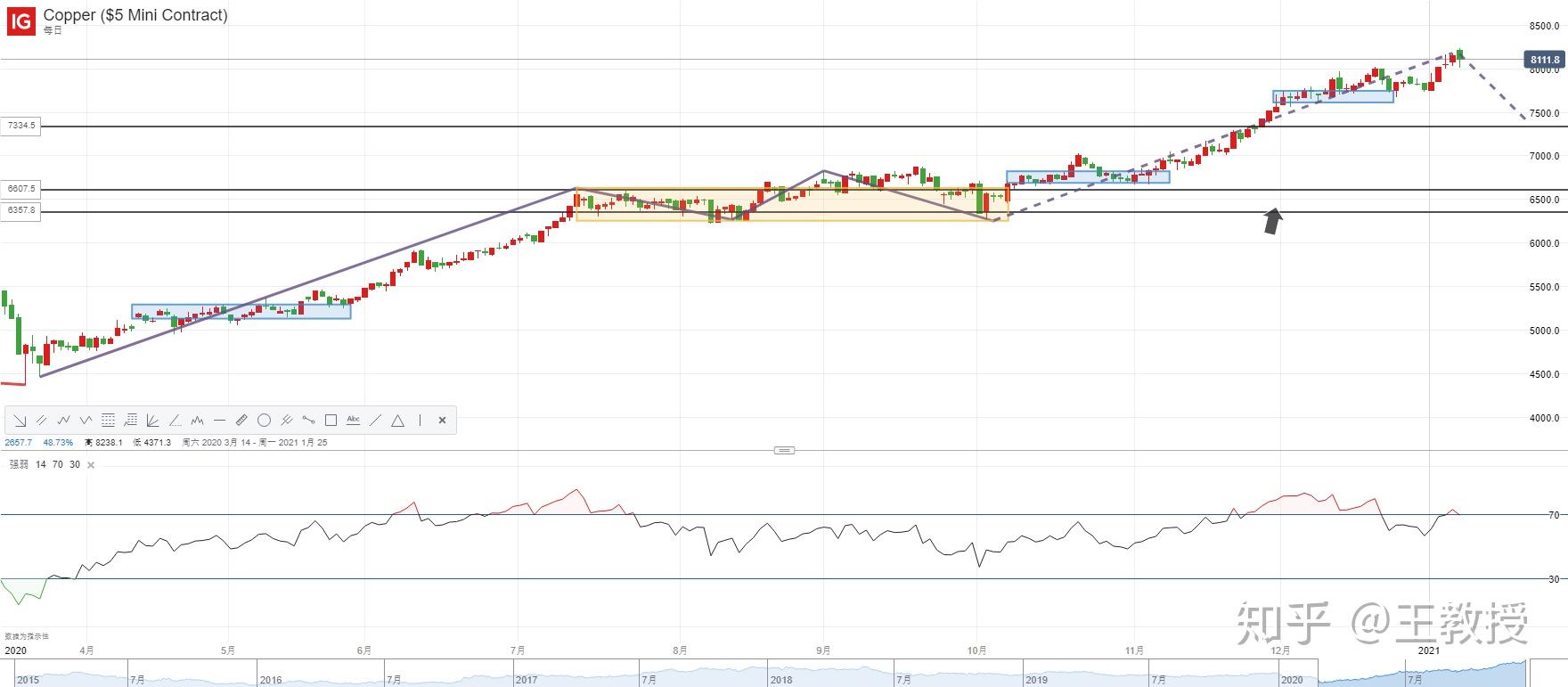
Task: Click the 2657.7 change value
Action: (x=18, y=442)
